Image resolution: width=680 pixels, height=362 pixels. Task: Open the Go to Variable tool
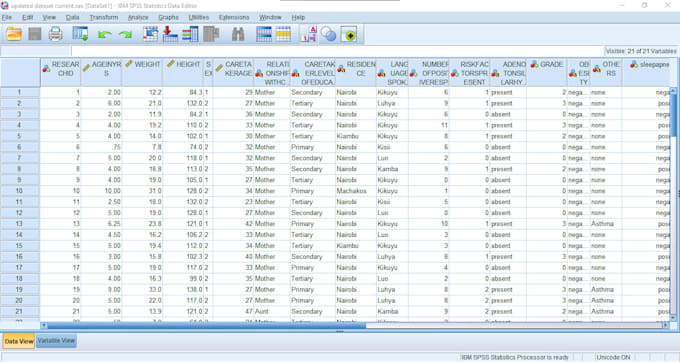[x=170, y=34]
